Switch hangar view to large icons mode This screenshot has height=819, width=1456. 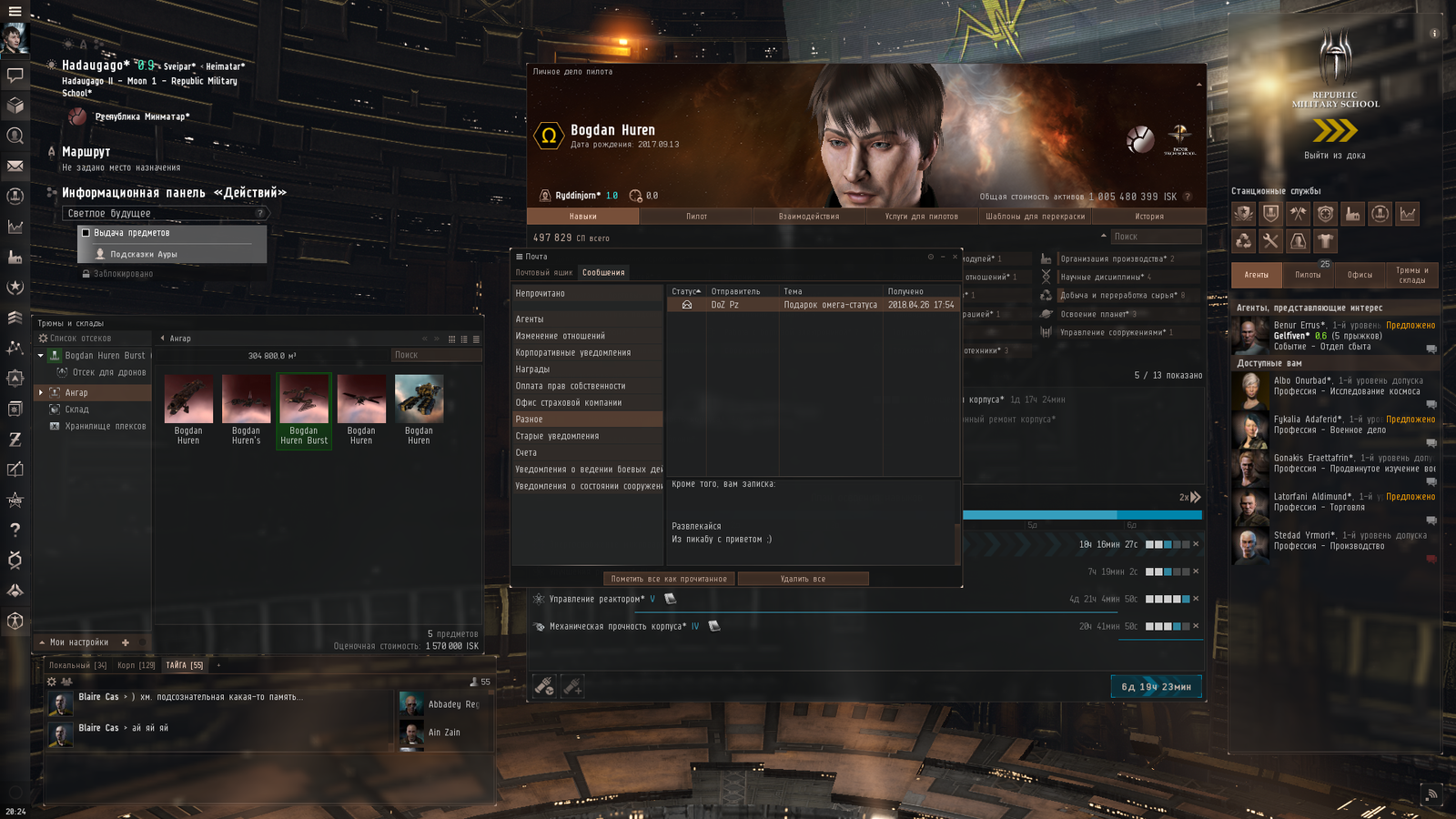[451, 339]
